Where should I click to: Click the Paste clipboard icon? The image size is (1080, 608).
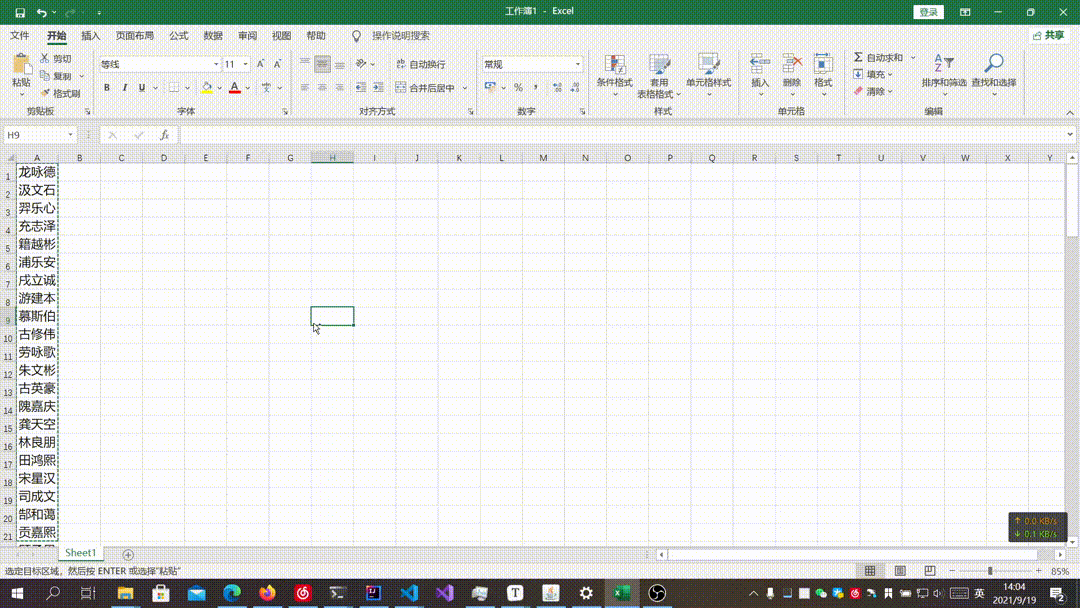(21, 64)
